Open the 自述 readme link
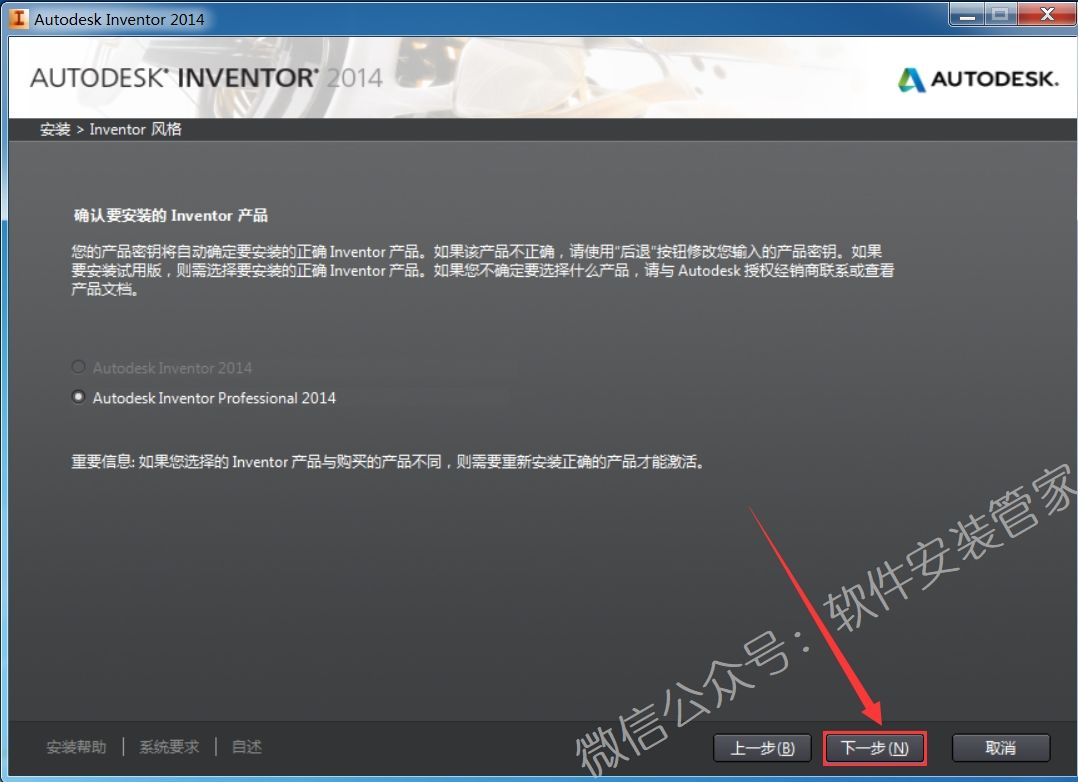The height and width of the screenshot is (782, 1078). pyautogui.click(x=245, y=747)
